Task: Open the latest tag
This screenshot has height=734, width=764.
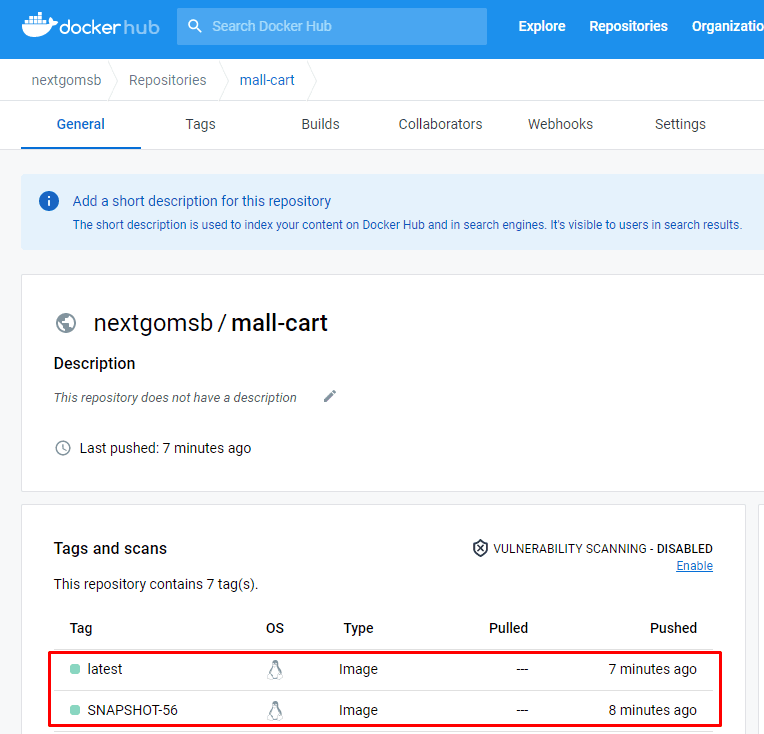Action: click(x=105, y=669)
